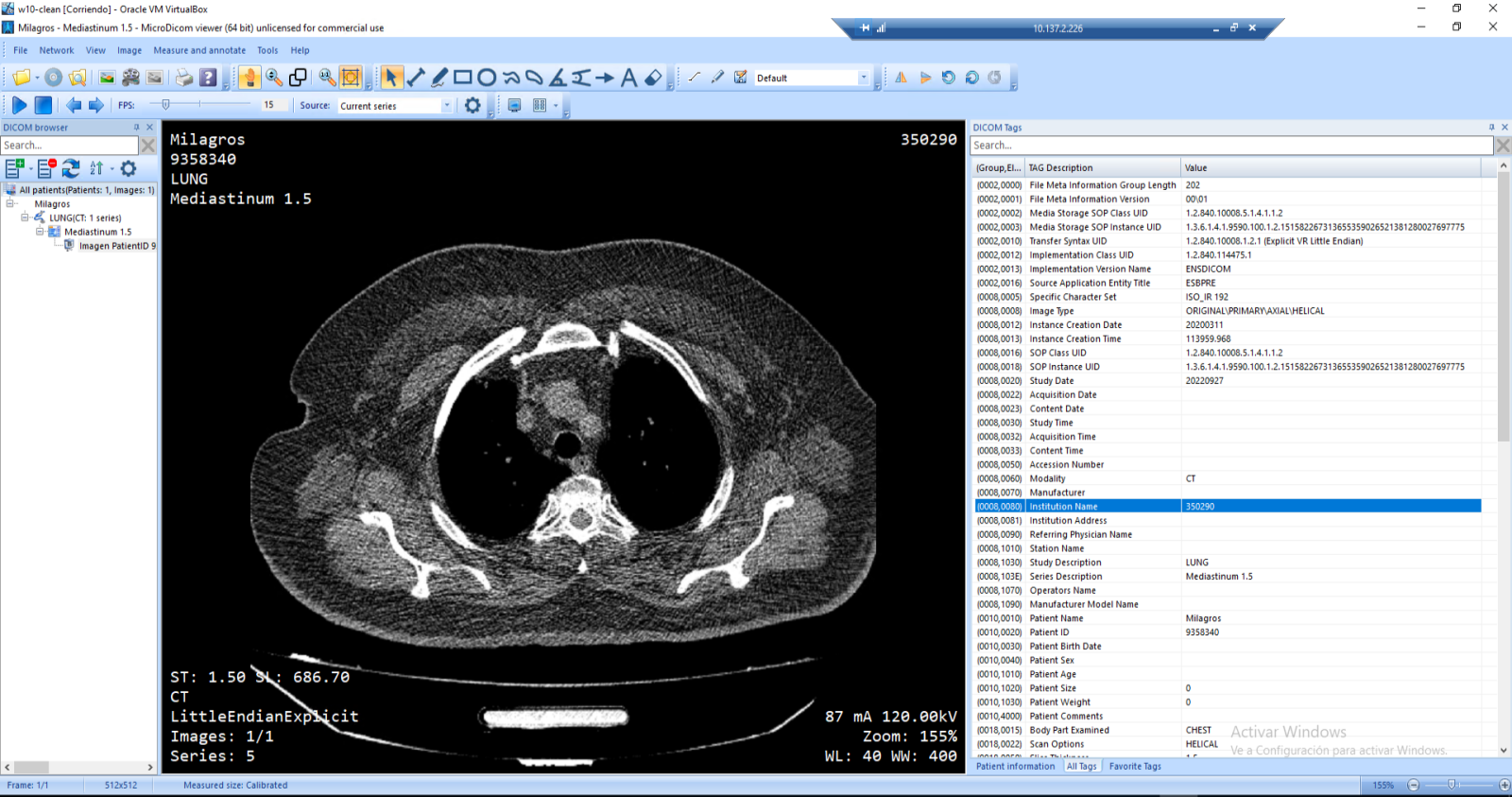Clear the DICOM Tags search
The width and height of the screenshot is (1512, 797).
point(1503,145)
